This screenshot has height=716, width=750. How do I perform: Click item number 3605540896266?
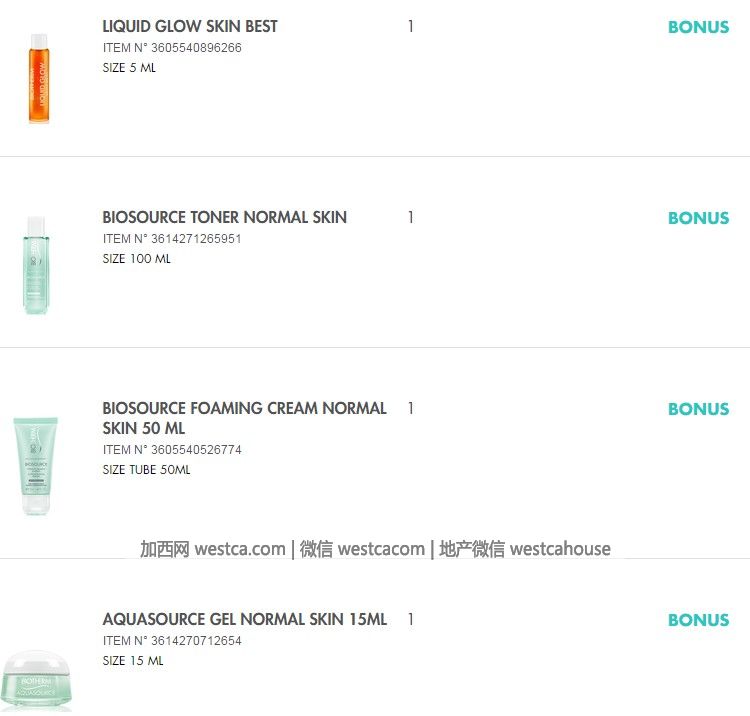172,48
